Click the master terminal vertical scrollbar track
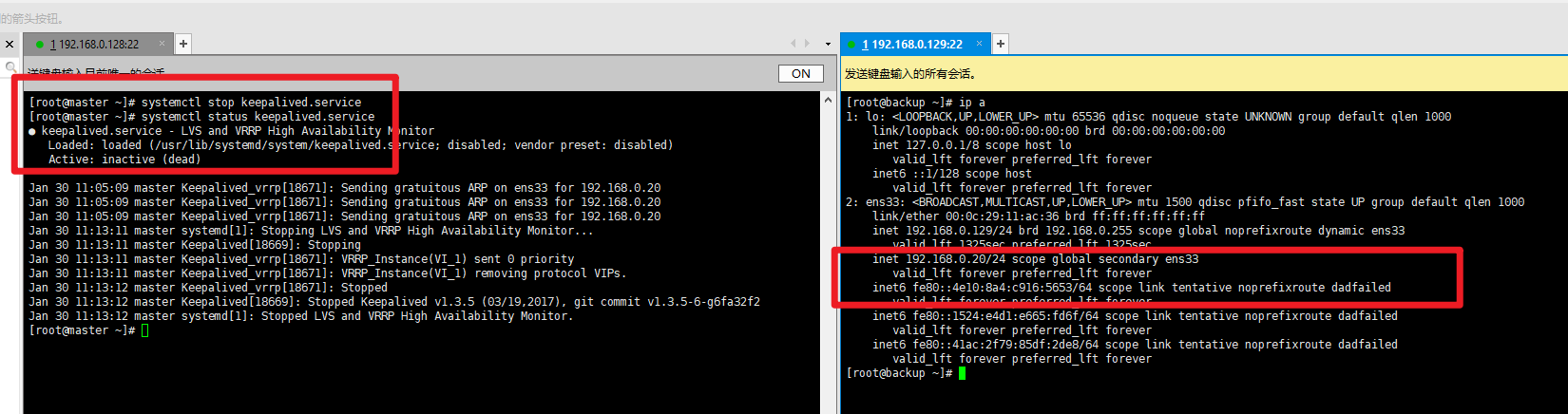Viewport: 1568px width, 414px height. [x=828, y=256]
